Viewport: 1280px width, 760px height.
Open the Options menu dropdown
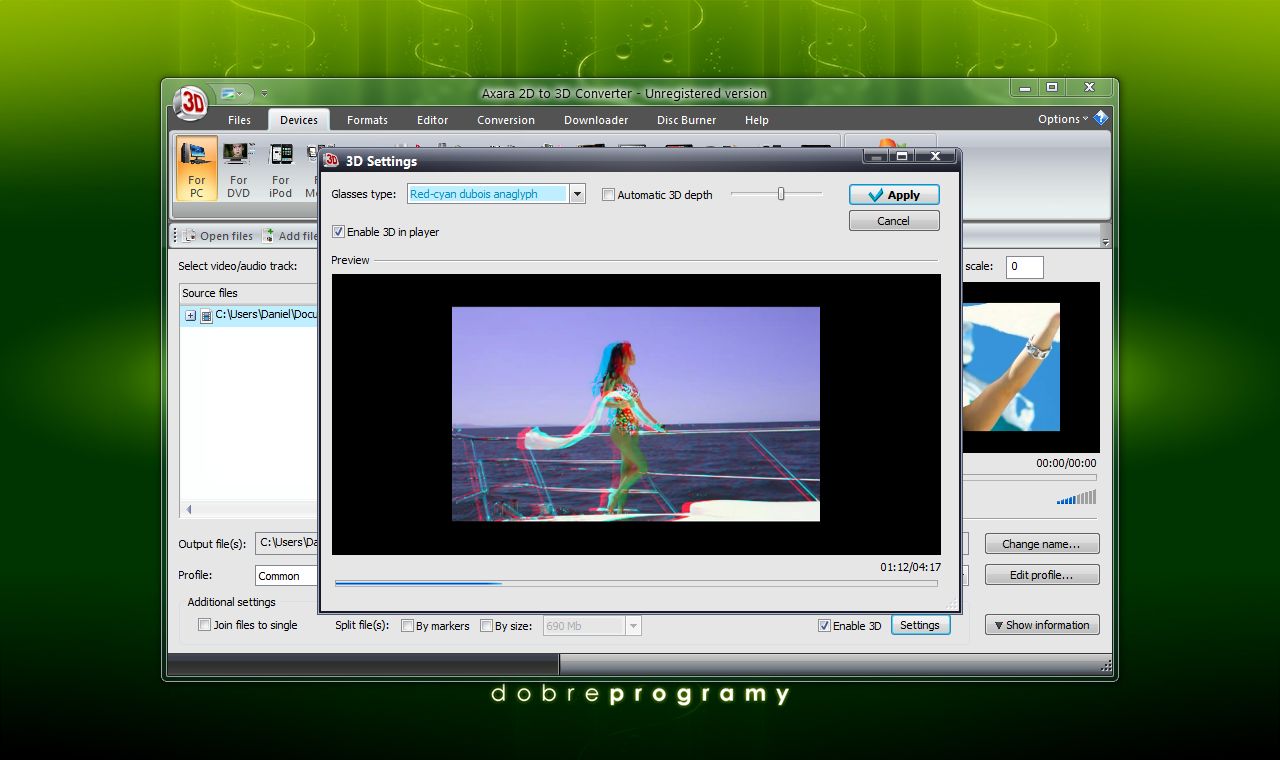1063,119
